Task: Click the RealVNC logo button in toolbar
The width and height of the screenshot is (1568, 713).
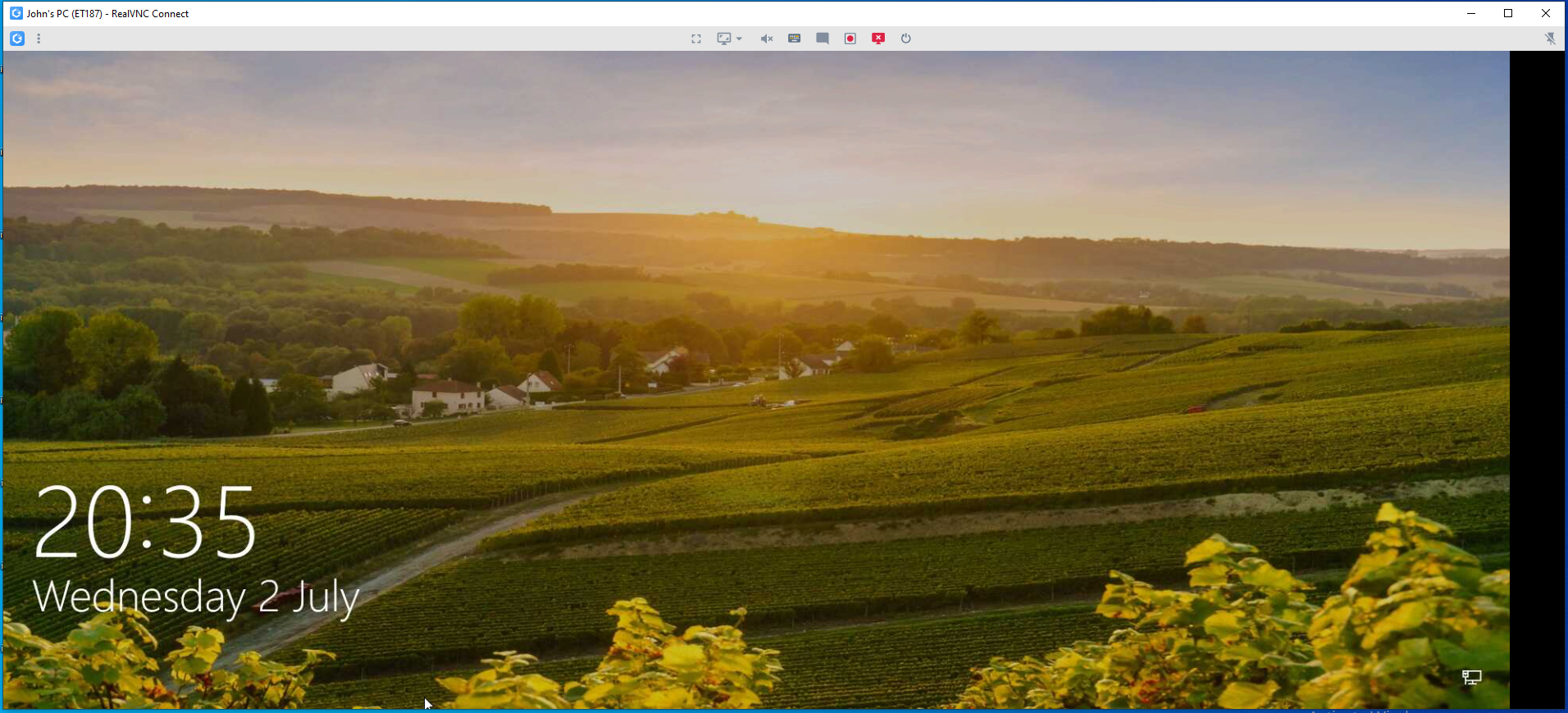Action: [17, 39]
